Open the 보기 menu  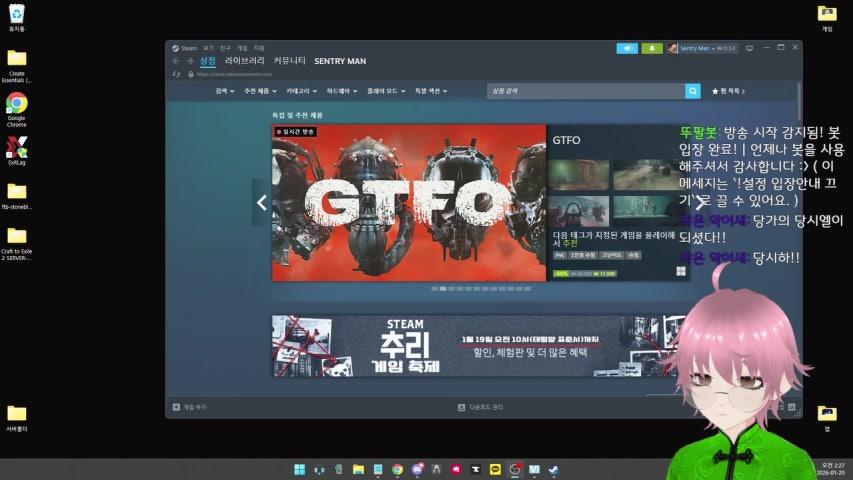click(x=208, y=48)
